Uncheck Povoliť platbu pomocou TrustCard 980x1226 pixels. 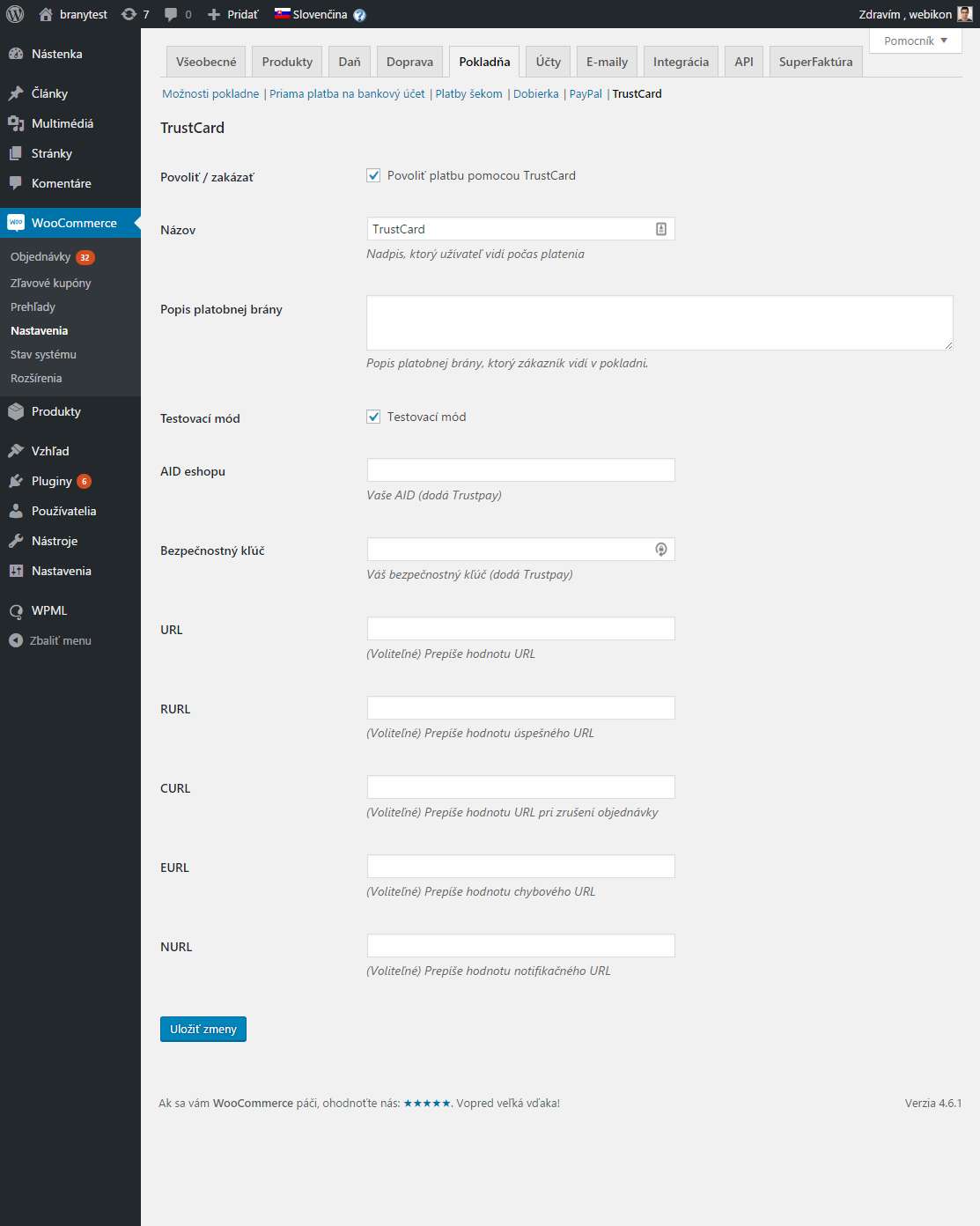click(x=373, y=175)
